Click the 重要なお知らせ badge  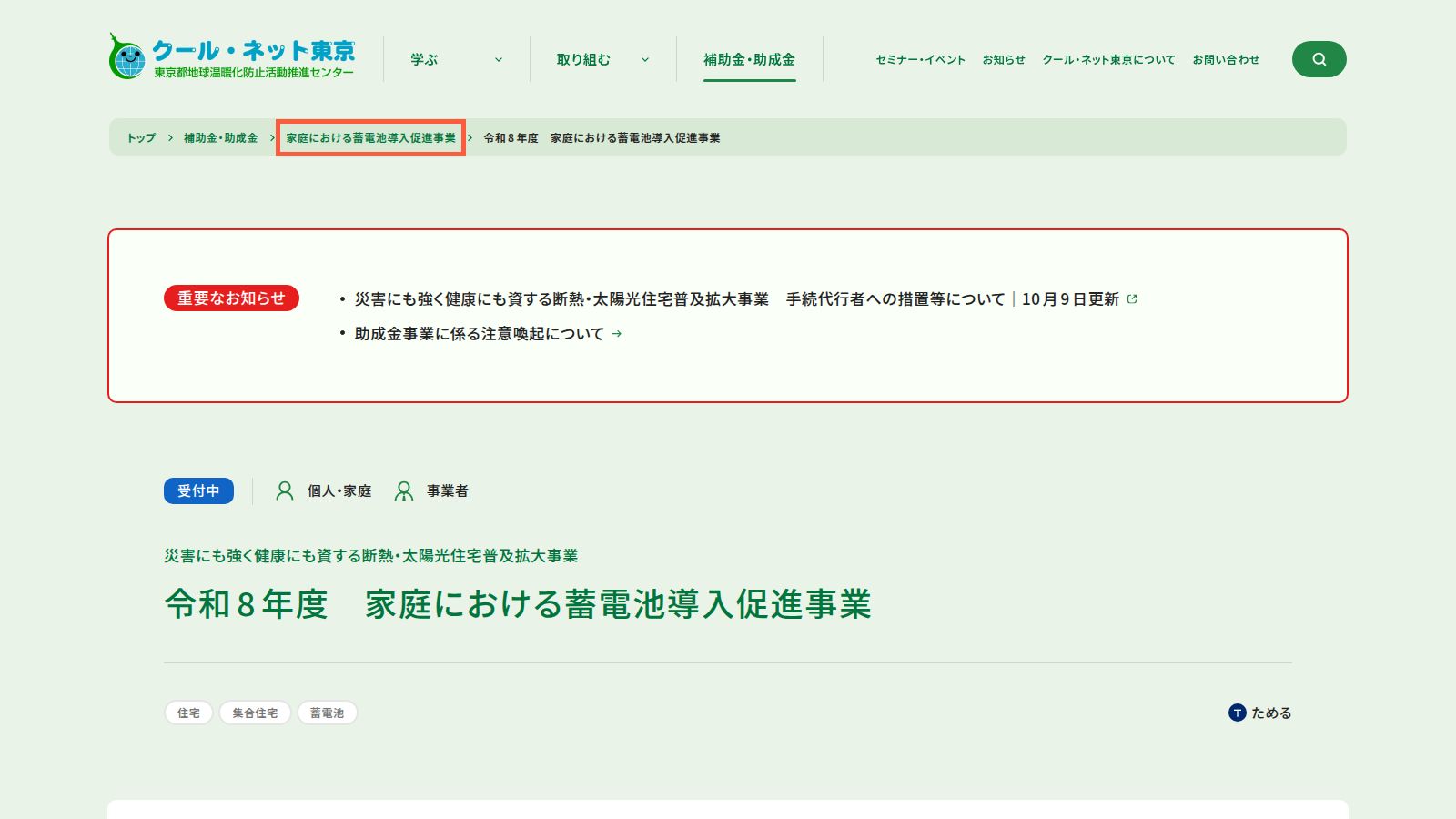click(231, 298)
